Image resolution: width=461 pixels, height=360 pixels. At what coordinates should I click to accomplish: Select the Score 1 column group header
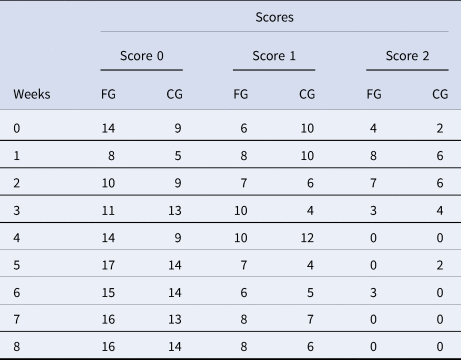pos(274,56)
